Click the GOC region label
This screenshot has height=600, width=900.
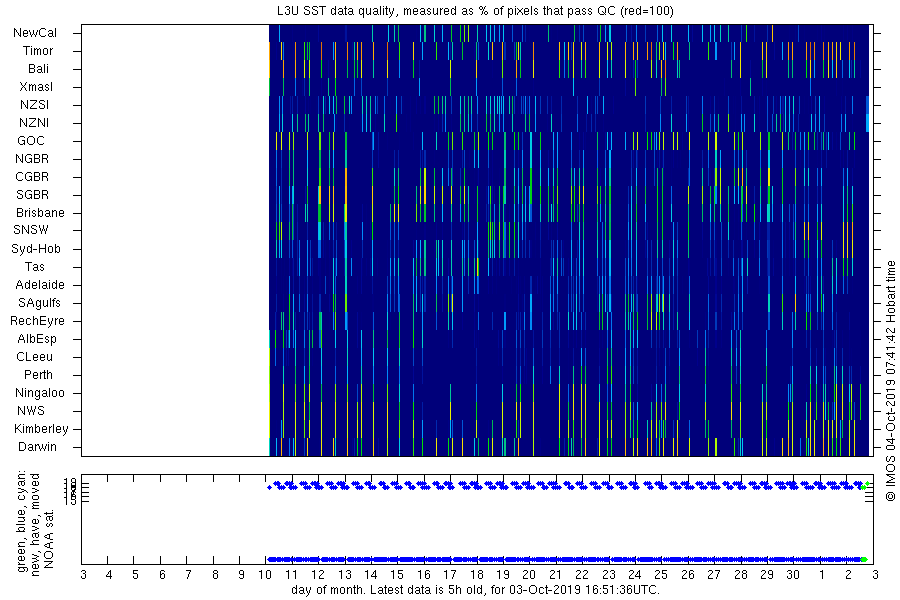tap(30, 141)
